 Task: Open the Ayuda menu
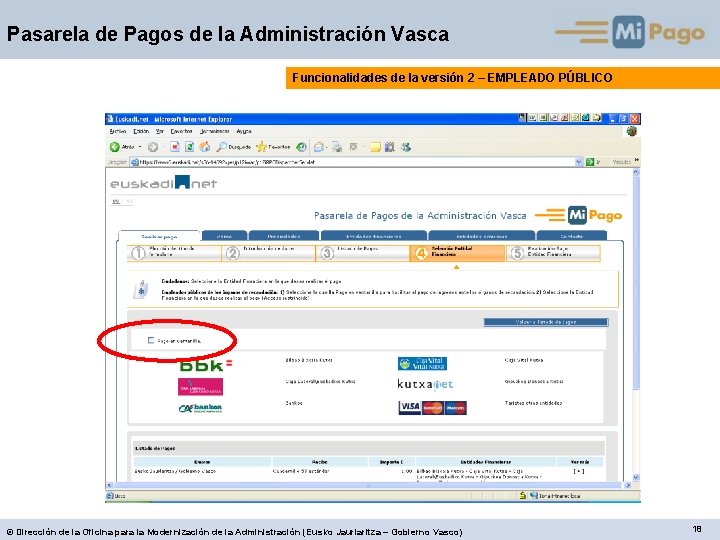(x=244, y=131)
